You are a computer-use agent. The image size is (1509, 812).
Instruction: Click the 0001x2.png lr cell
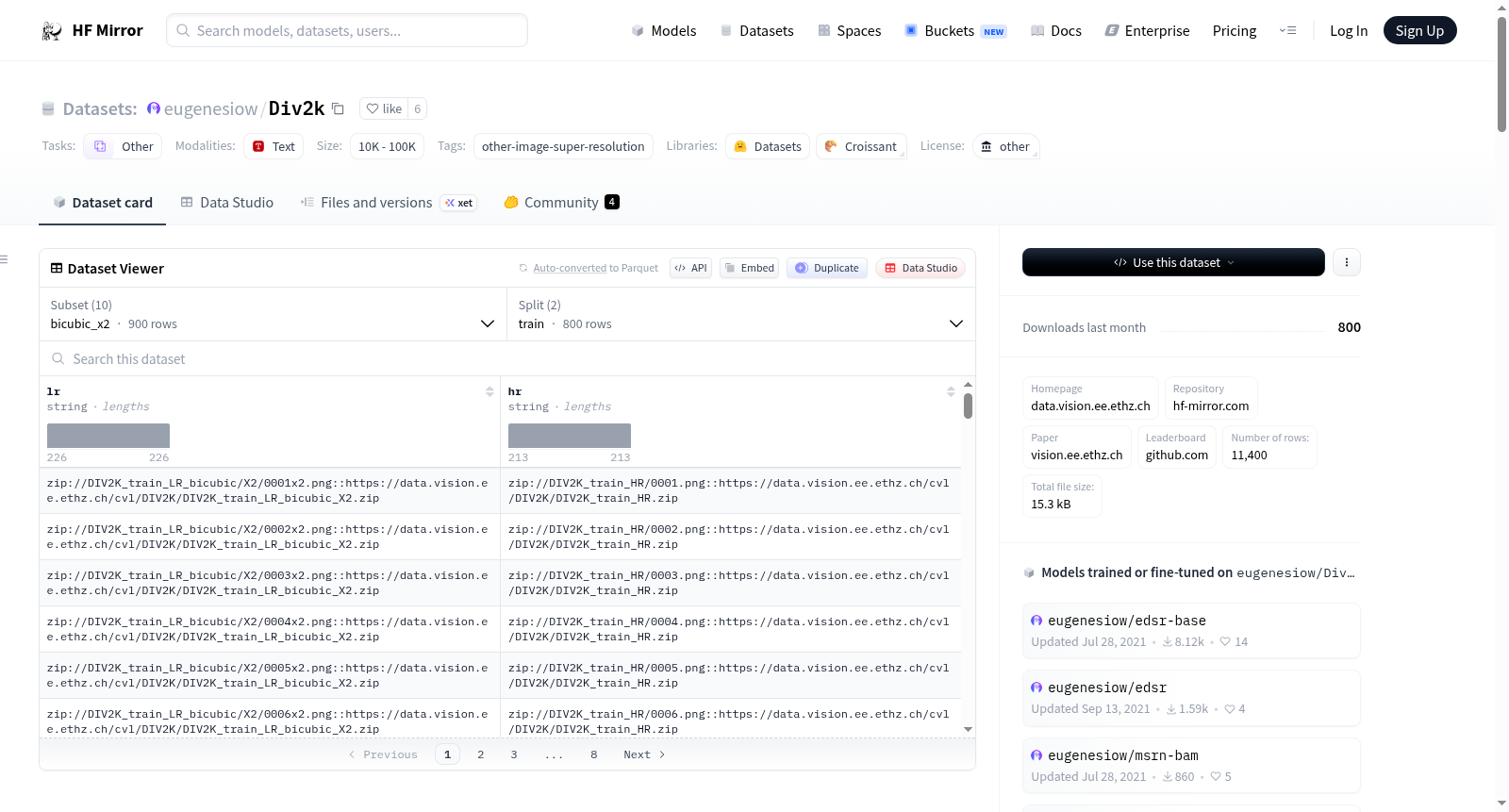click(269, 490)
